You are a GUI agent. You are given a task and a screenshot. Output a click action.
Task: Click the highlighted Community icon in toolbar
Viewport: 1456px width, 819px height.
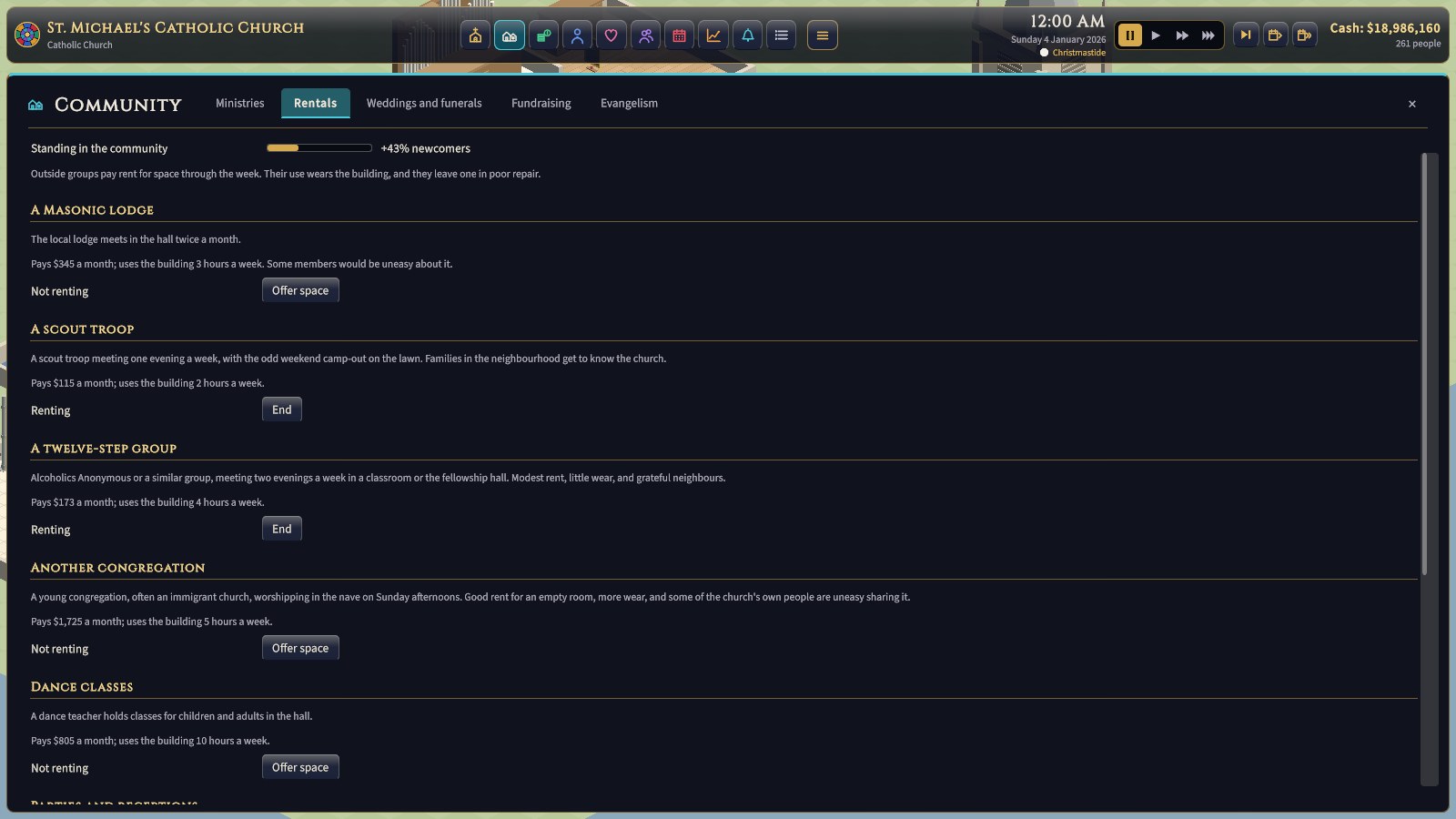[x=510, y=35]
